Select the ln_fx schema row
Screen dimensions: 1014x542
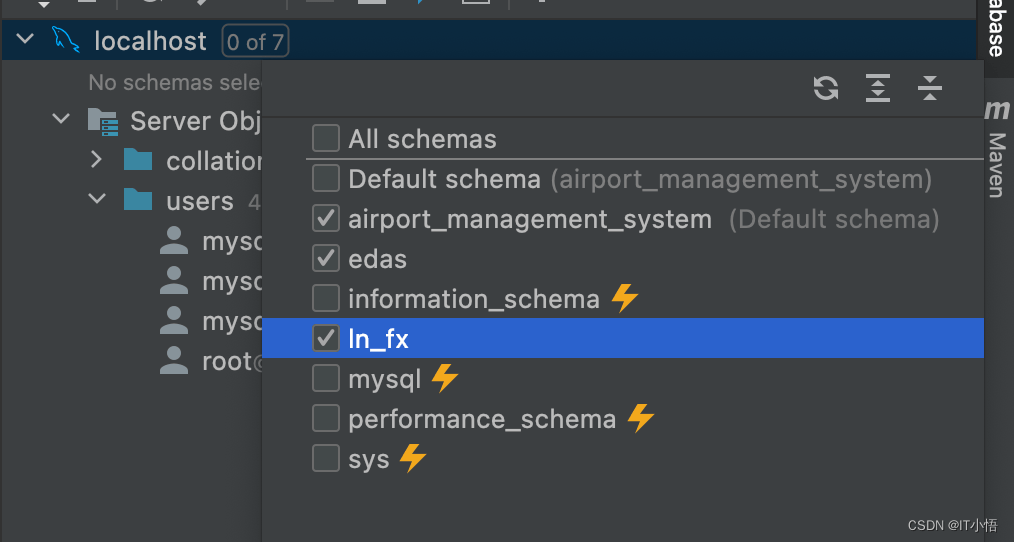pos(623,338)
